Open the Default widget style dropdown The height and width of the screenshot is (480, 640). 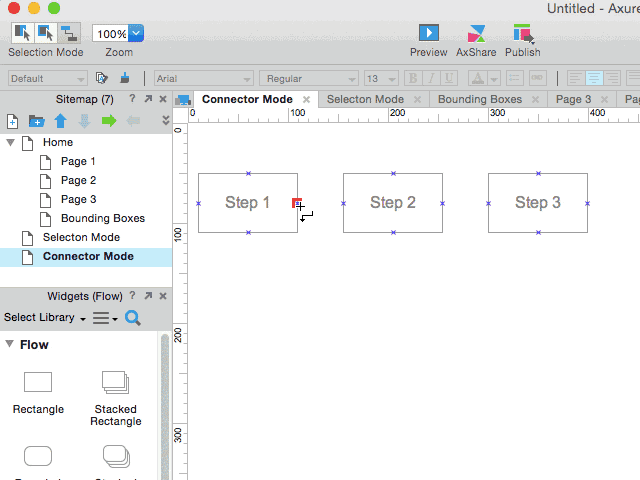pyautogui.click(x=47, y=78)
